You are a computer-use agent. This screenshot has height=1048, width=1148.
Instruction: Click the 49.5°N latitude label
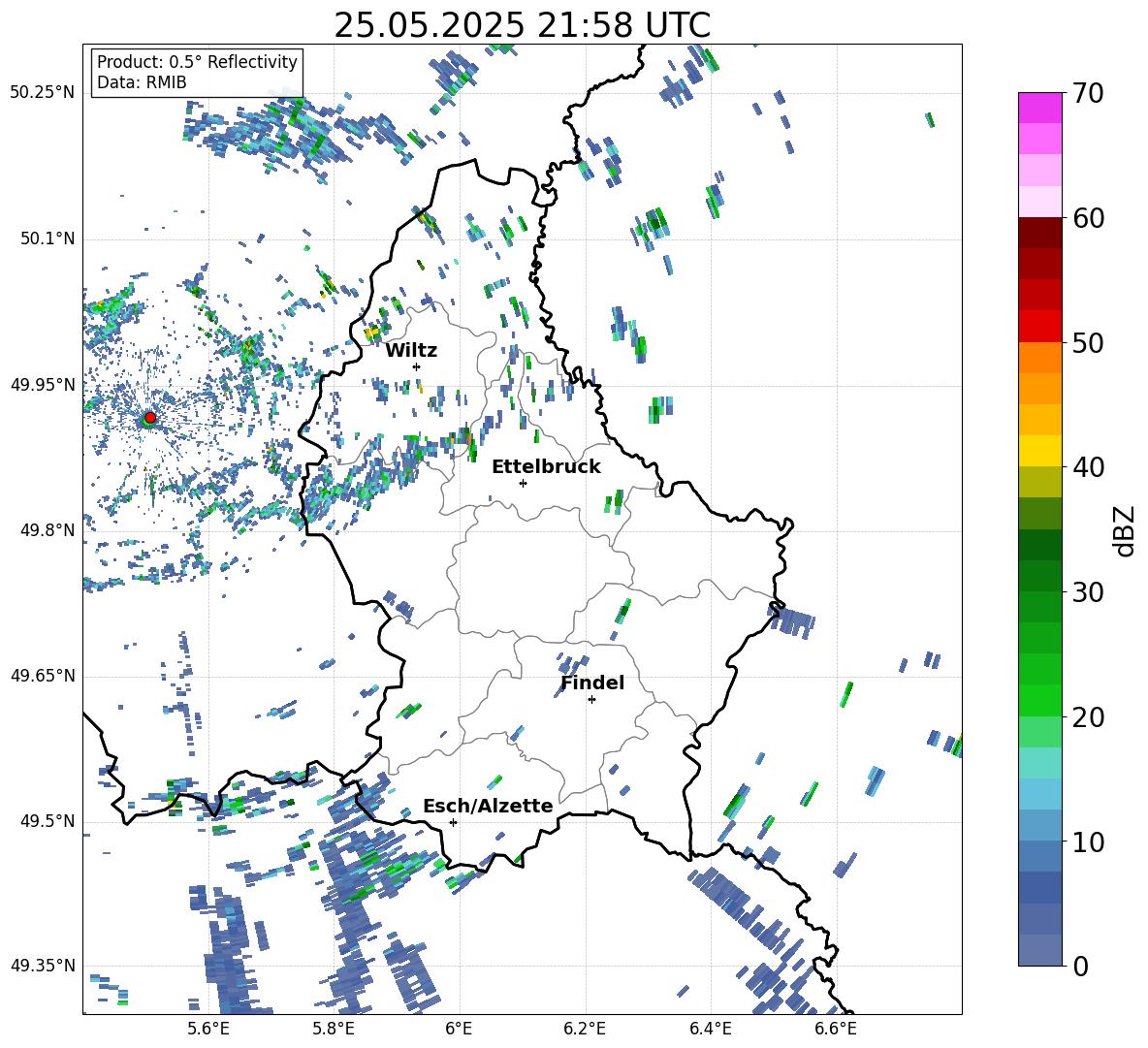pyautogui.click(x=48, y=822)
